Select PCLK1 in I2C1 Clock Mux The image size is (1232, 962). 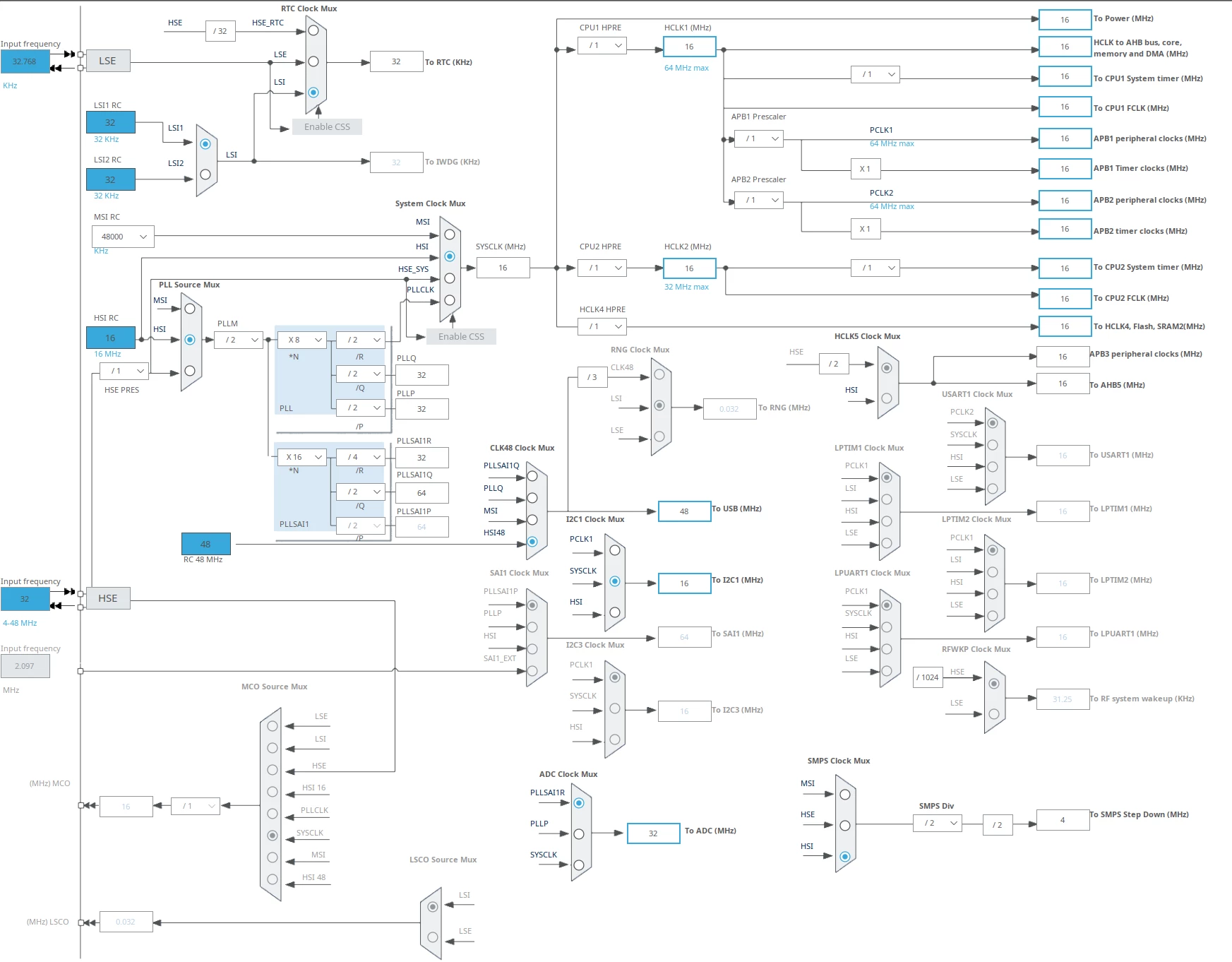click(x=615, y=550)
